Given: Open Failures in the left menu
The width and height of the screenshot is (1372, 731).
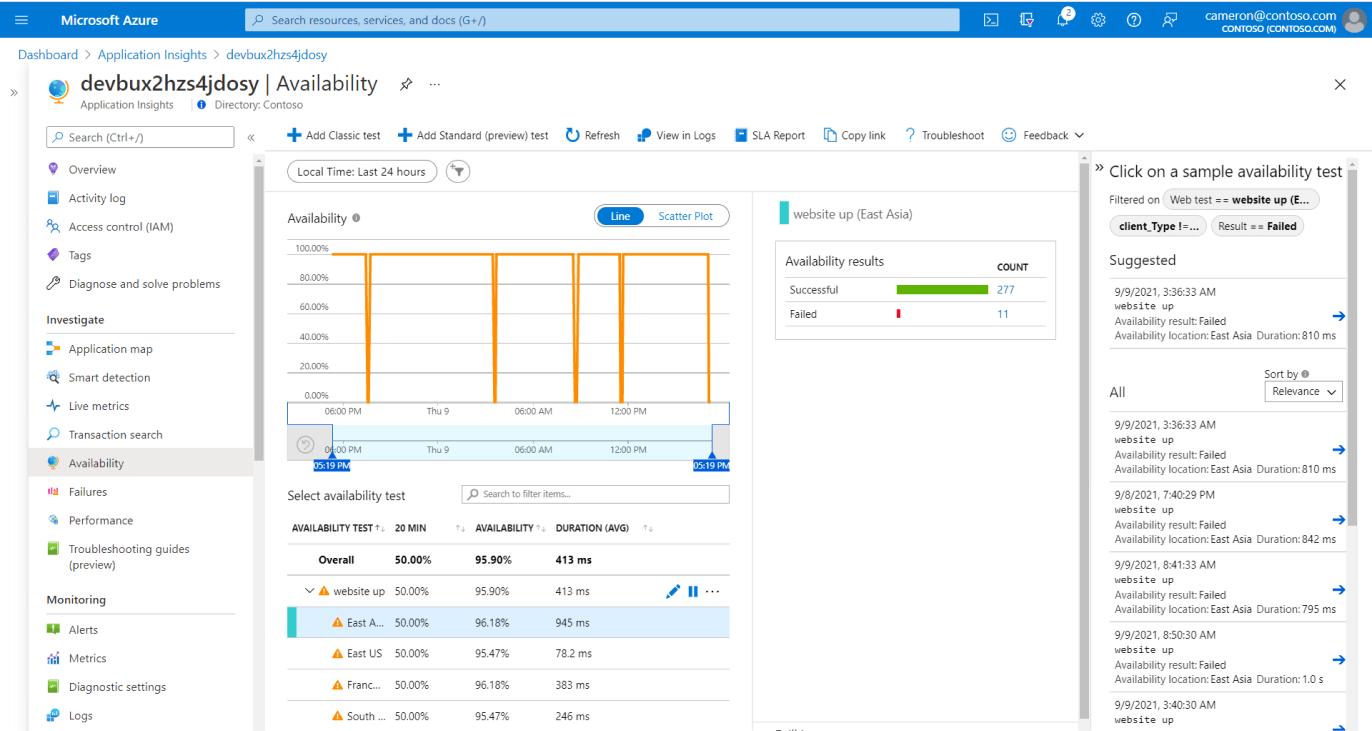Looking at the screenshot, I should point(88,492).
